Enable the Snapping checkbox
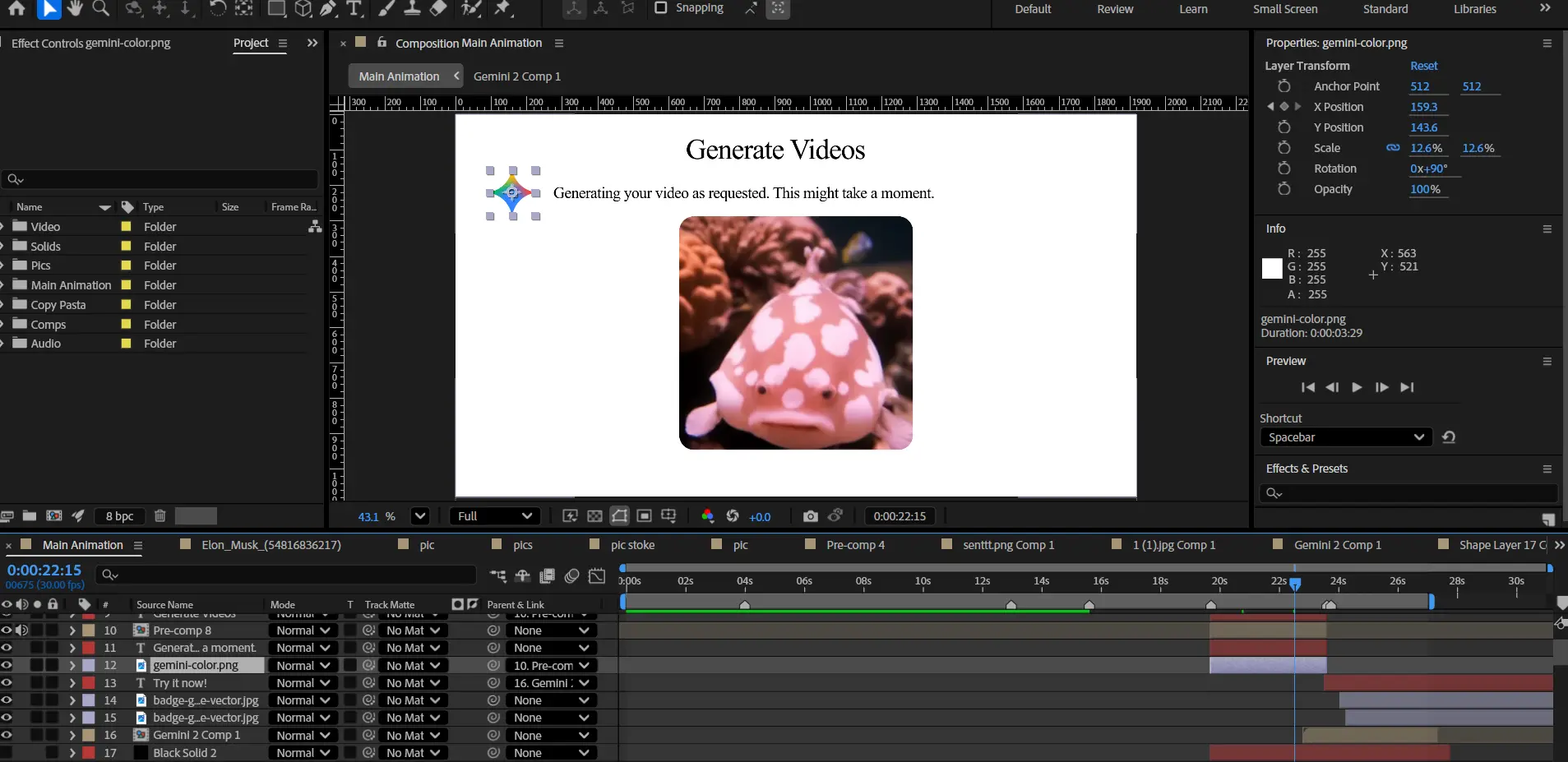 tap(660, 8)
